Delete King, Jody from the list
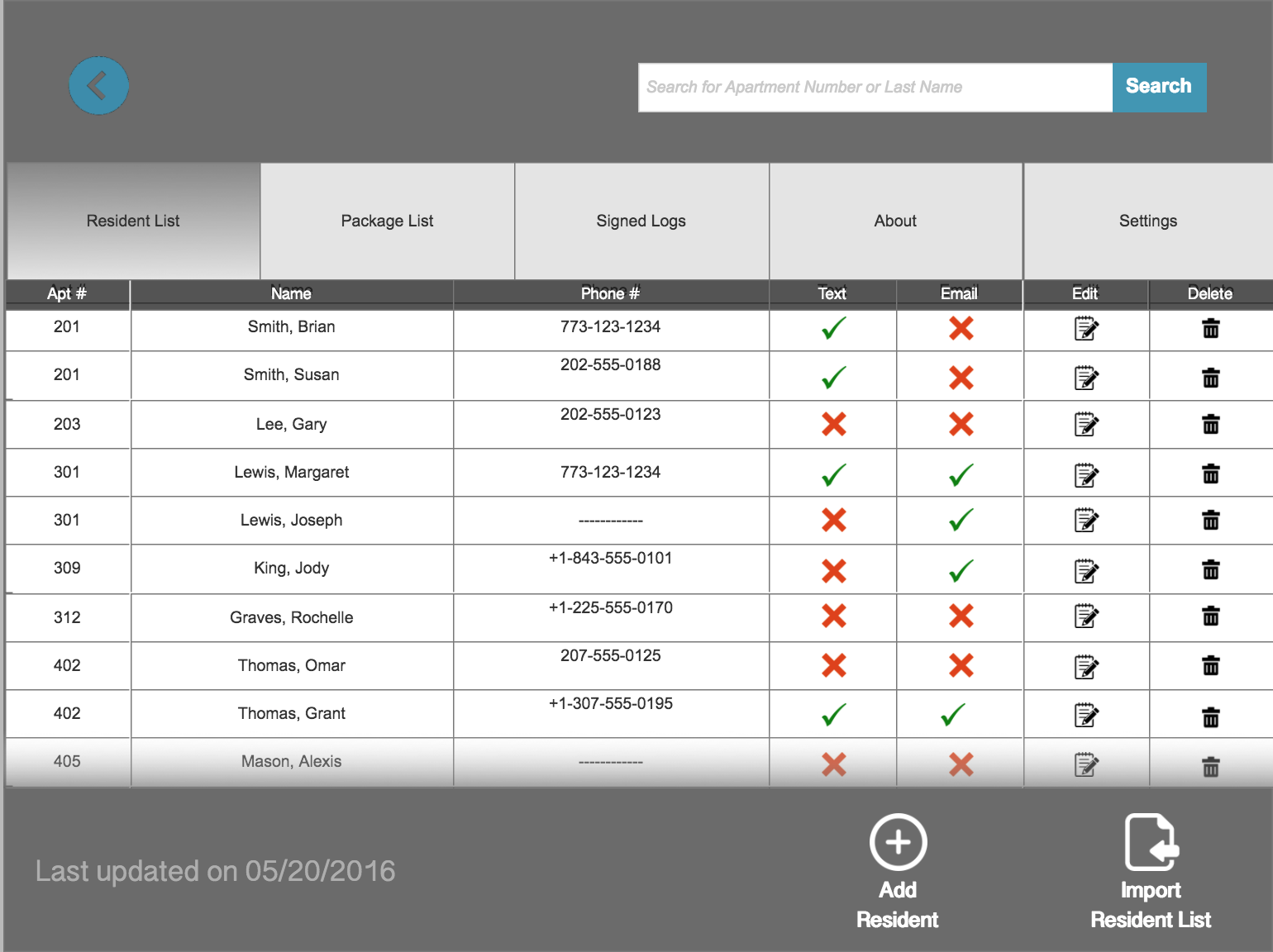This screenshot has height=952, width=1273. [x=1211, y=569]
